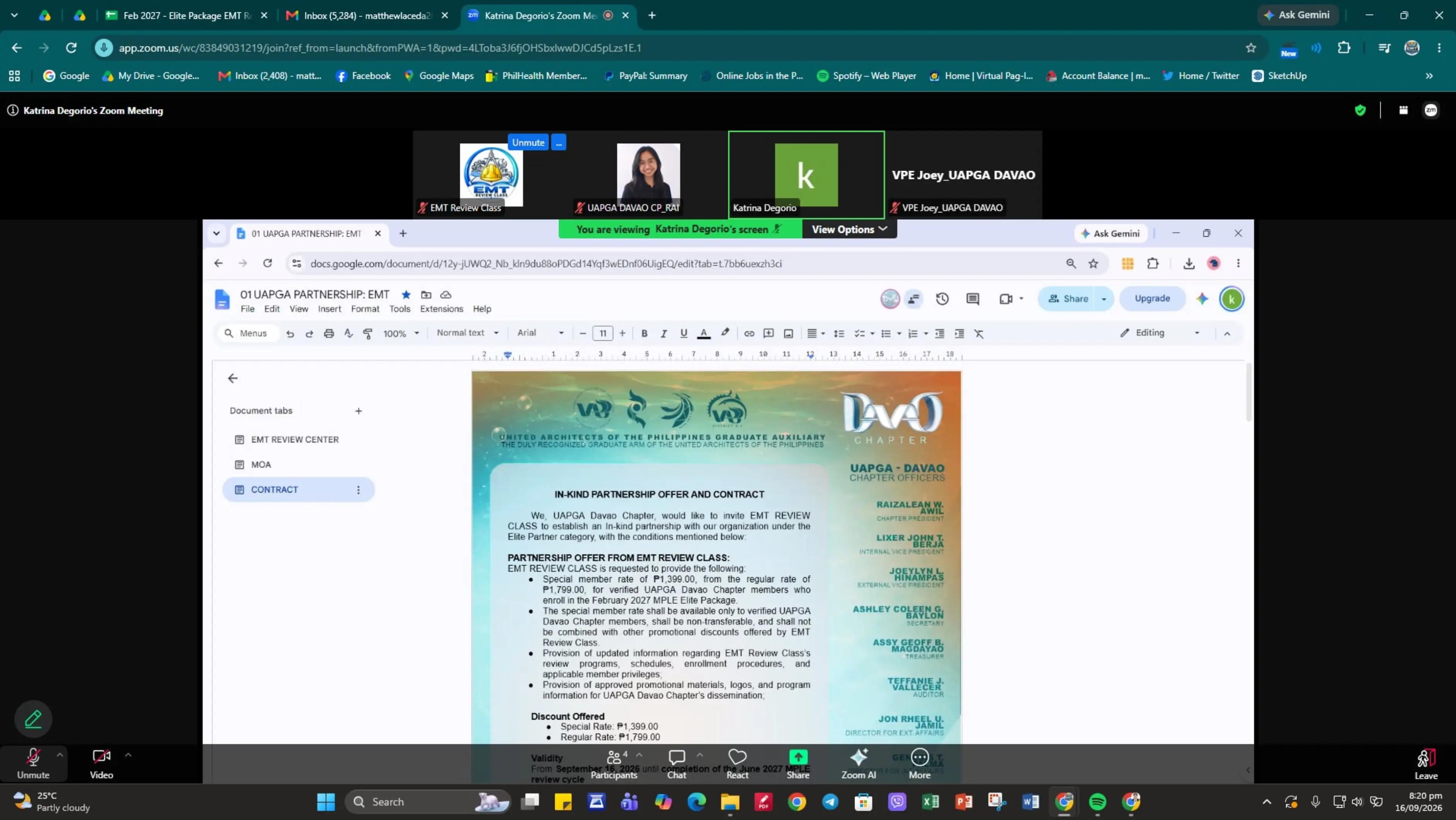The height and width of the screenshot is (820, 1456).
Task: Show more bookmarks chevron
Action: click(1429, 76)
